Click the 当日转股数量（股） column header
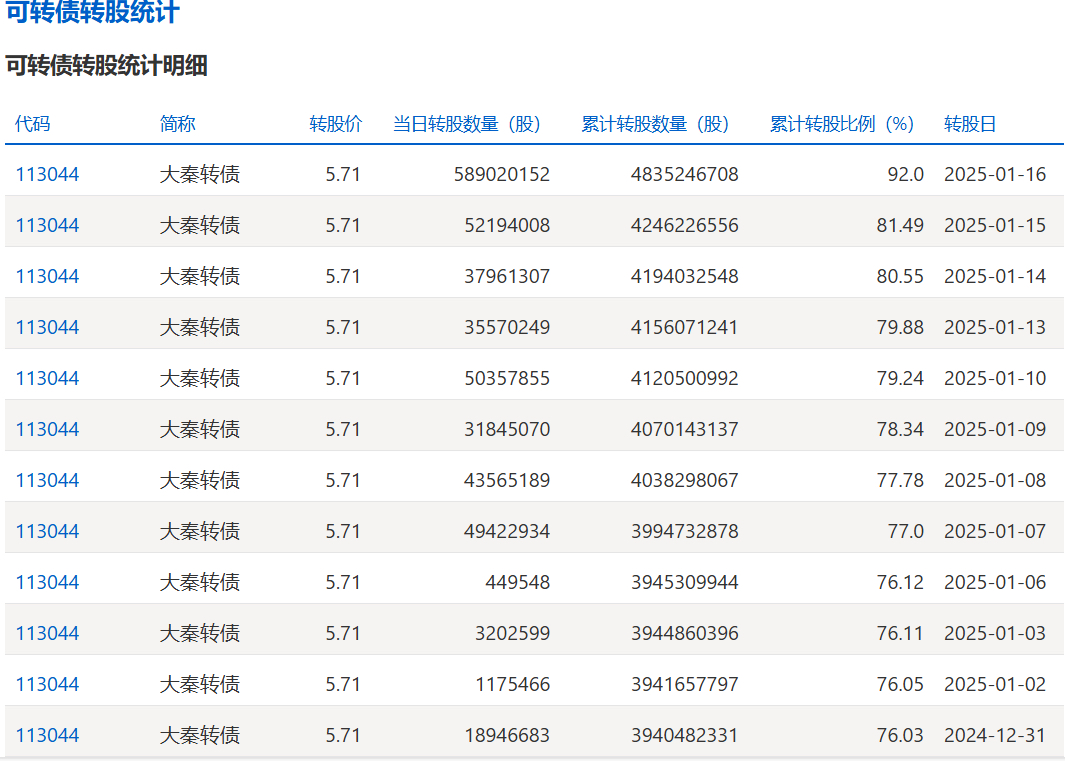Viewport: 1065px width, 761px height. pyautogui.click(x=469, y=124)
